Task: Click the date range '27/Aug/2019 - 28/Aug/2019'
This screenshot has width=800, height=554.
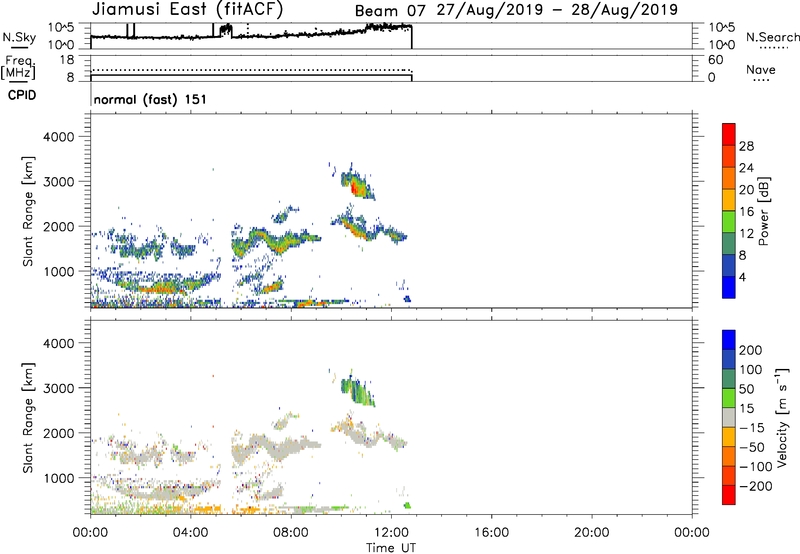Action: point(557,10)
